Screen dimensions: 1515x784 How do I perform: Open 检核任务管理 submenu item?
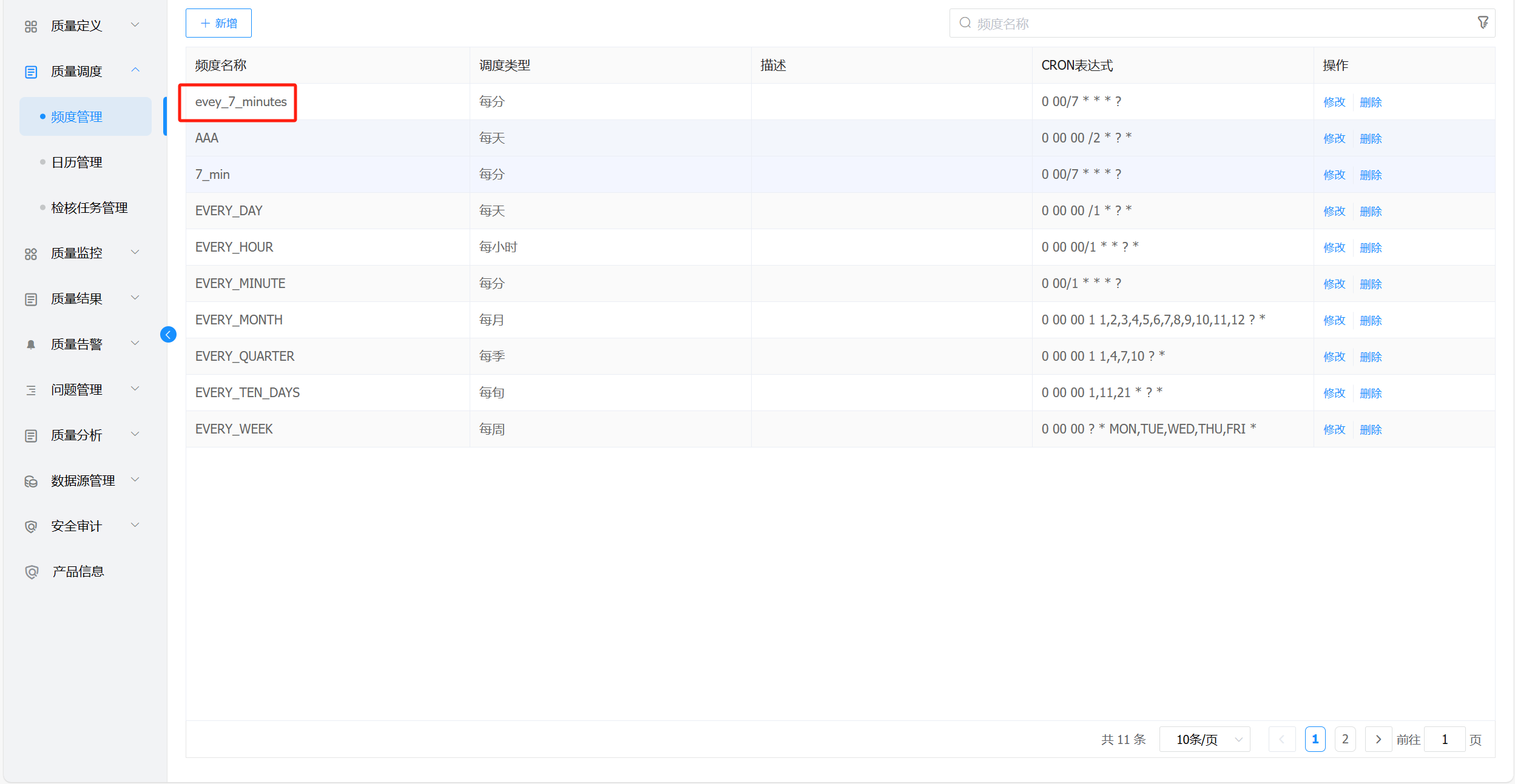(89, 208)
